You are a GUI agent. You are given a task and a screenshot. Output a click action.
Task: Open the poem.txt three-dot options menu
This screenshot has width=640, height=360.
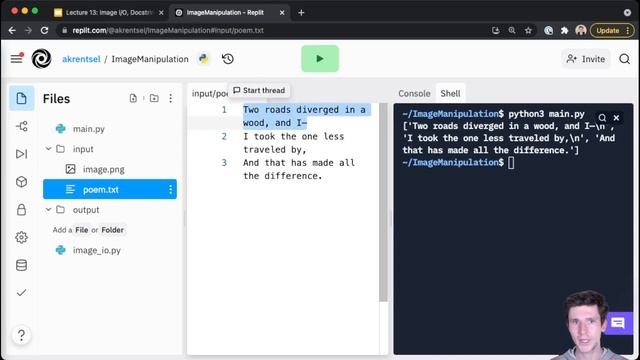[171, 189]
